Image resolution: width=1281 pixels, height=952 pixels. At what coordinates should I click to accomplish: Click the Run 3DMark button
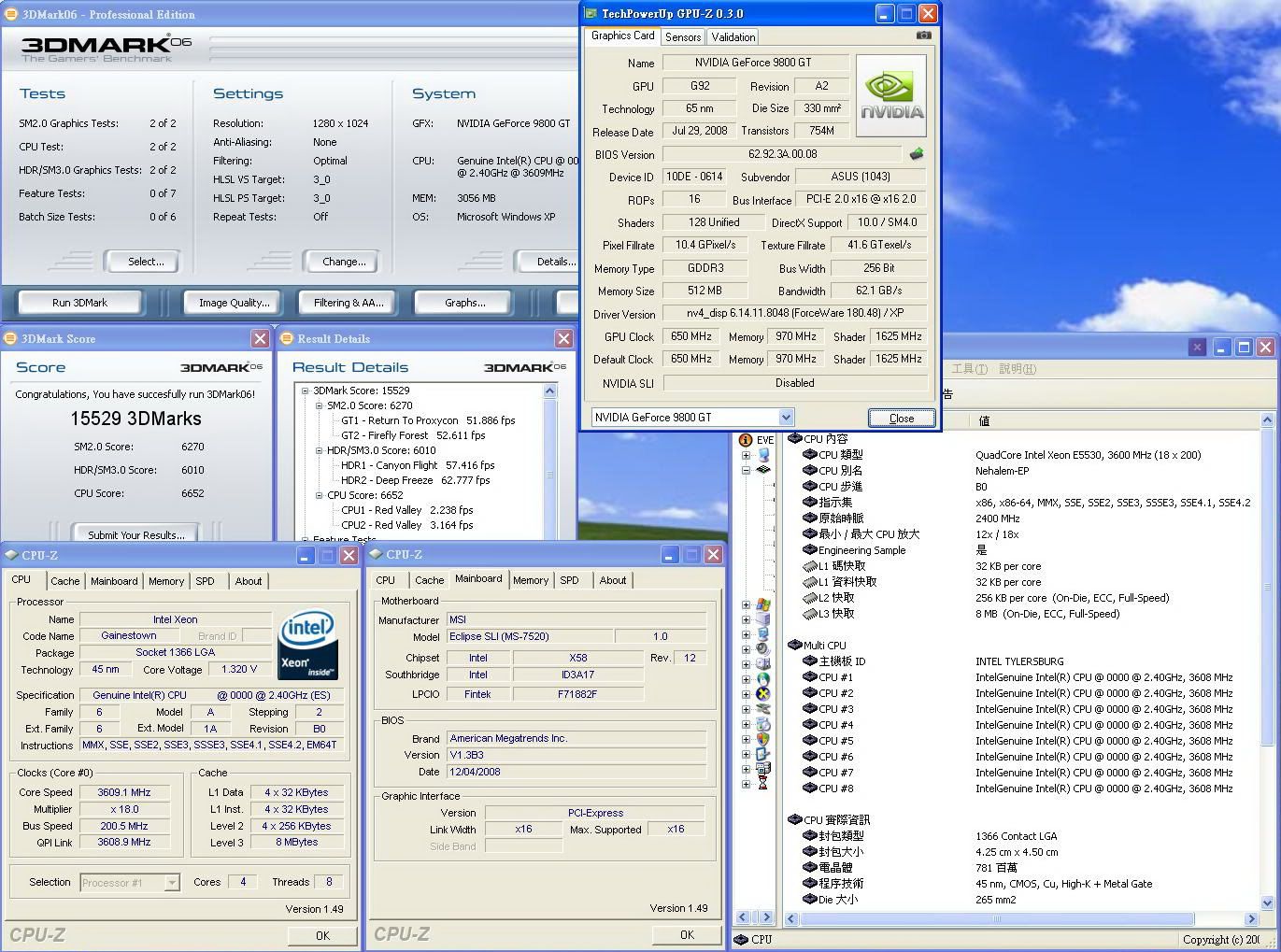80,303
